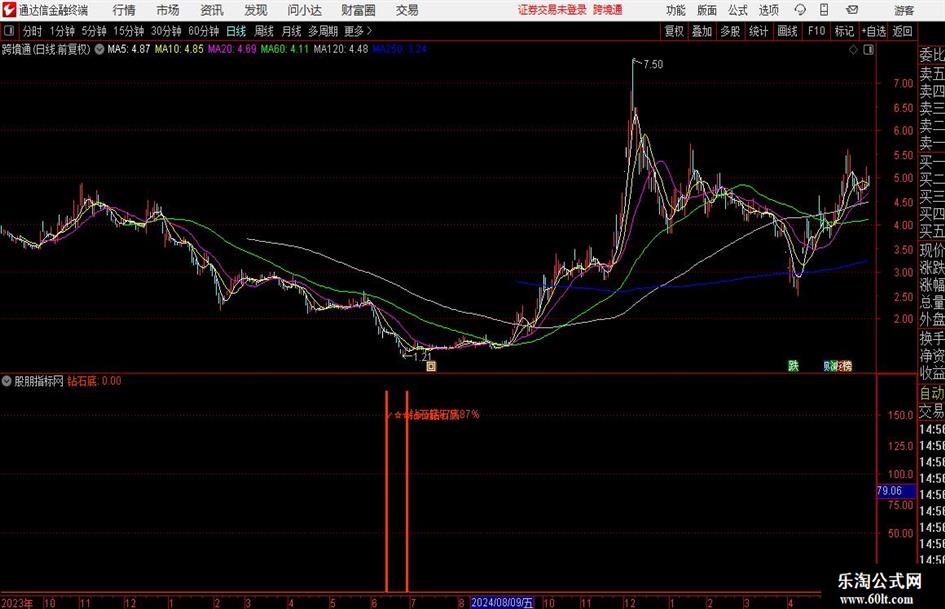This screenshot has height=609, width=945.
Task: Open the 功能 menu
Action: [676, 10]
